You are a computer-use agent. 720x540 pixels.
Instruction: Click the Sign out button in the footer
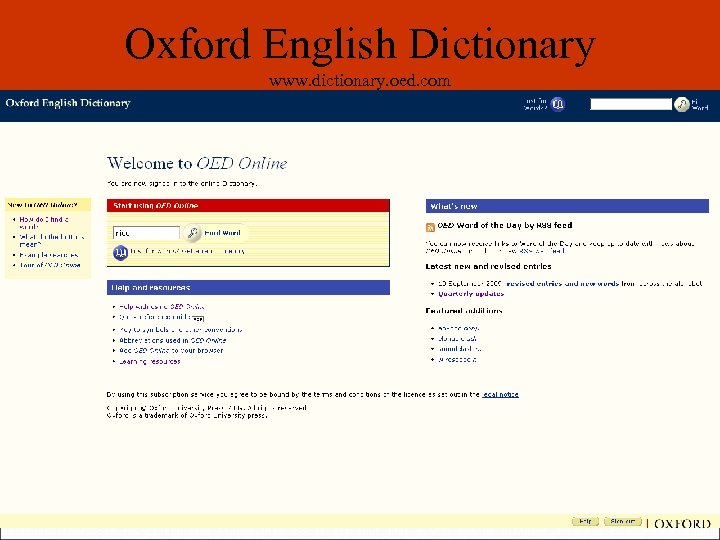tap(623, 521)
